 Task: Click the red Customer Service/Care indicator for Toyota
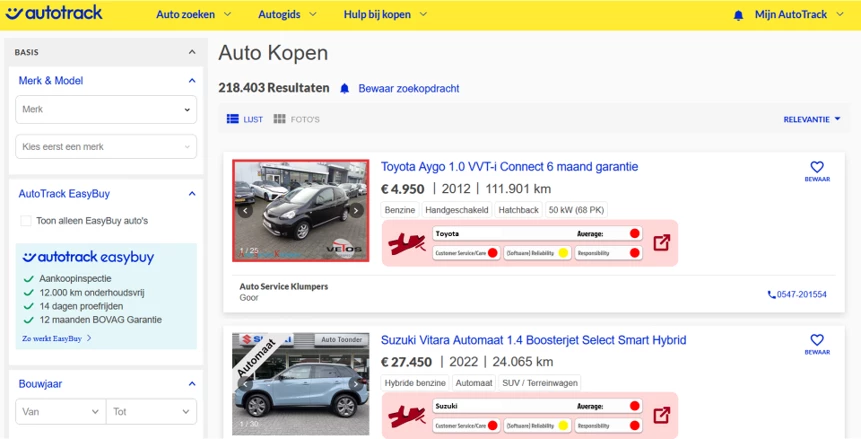(x=493, y=253)
